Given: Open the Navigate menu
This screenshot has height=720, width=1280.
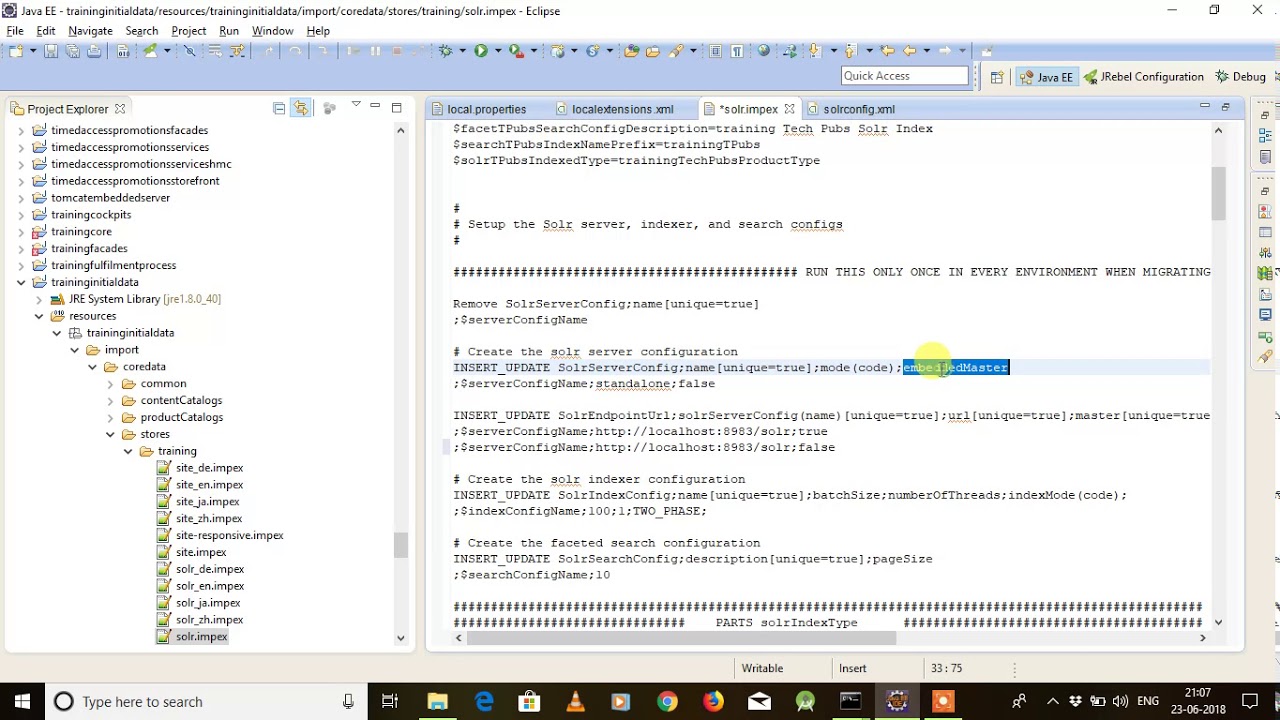Looking at the screenshot, I should tap(90, 31).
